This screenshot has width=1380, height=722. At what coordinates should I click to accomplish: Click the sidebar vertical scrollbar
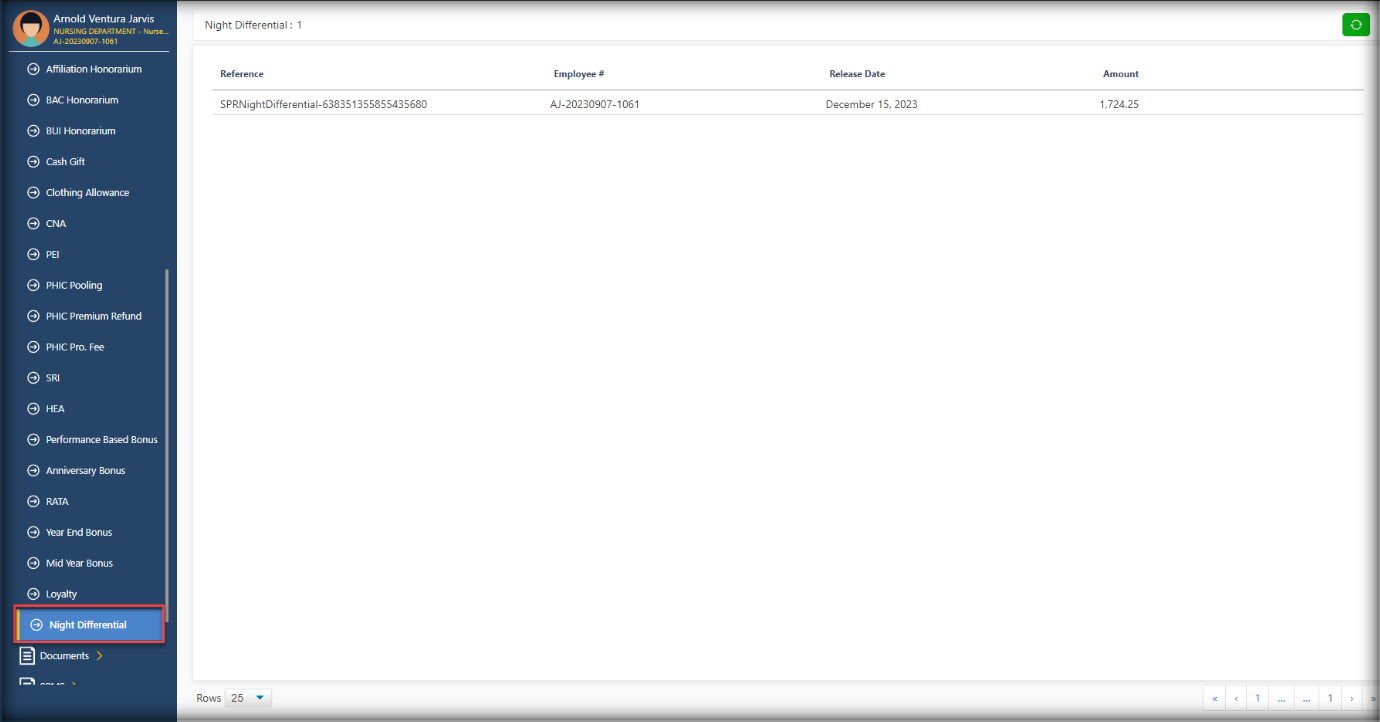click(167, 440)
